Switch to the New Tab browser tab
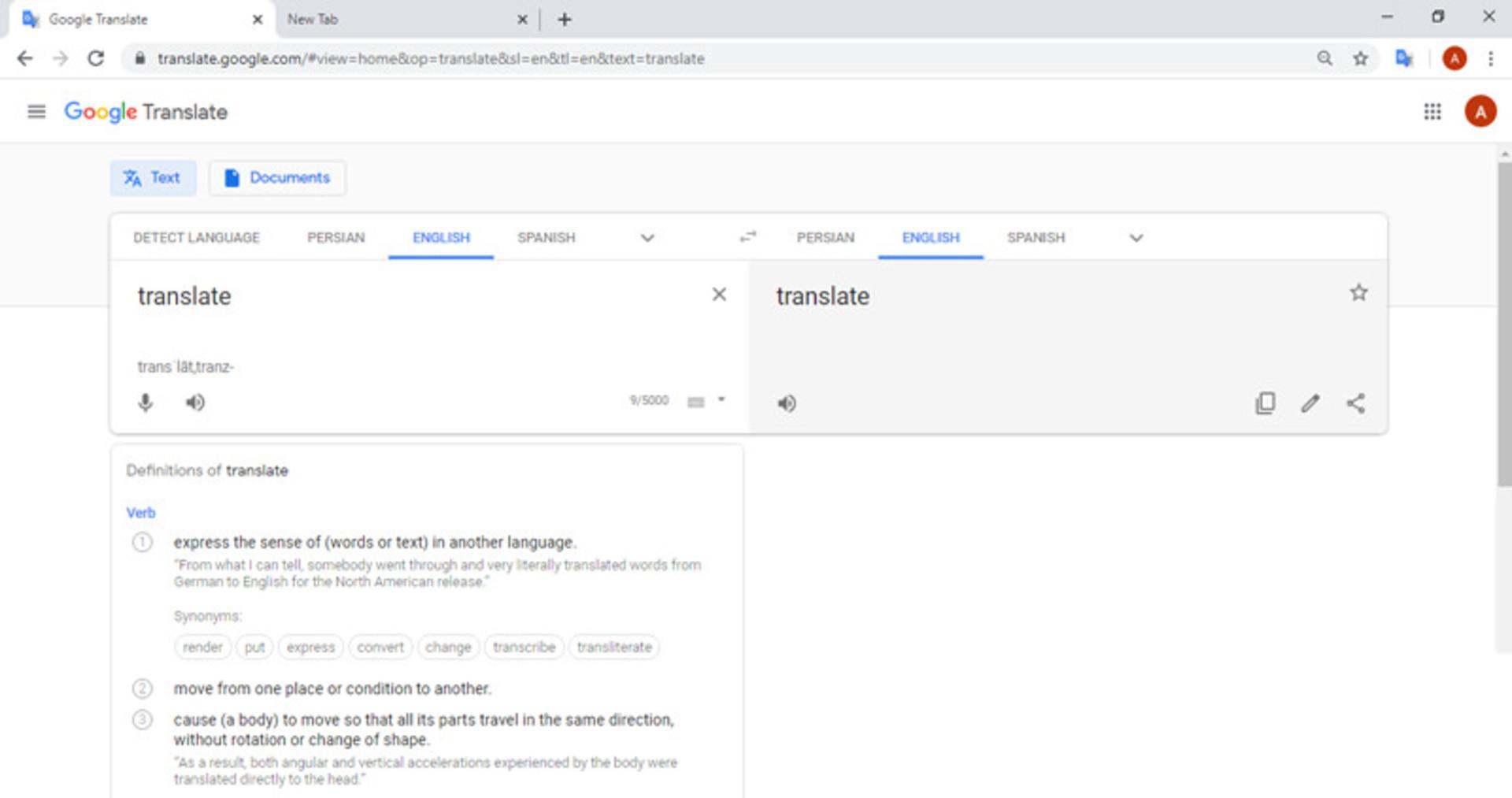Image resolution: width=1512 pixels, height=798 pixels. [394, 20]
